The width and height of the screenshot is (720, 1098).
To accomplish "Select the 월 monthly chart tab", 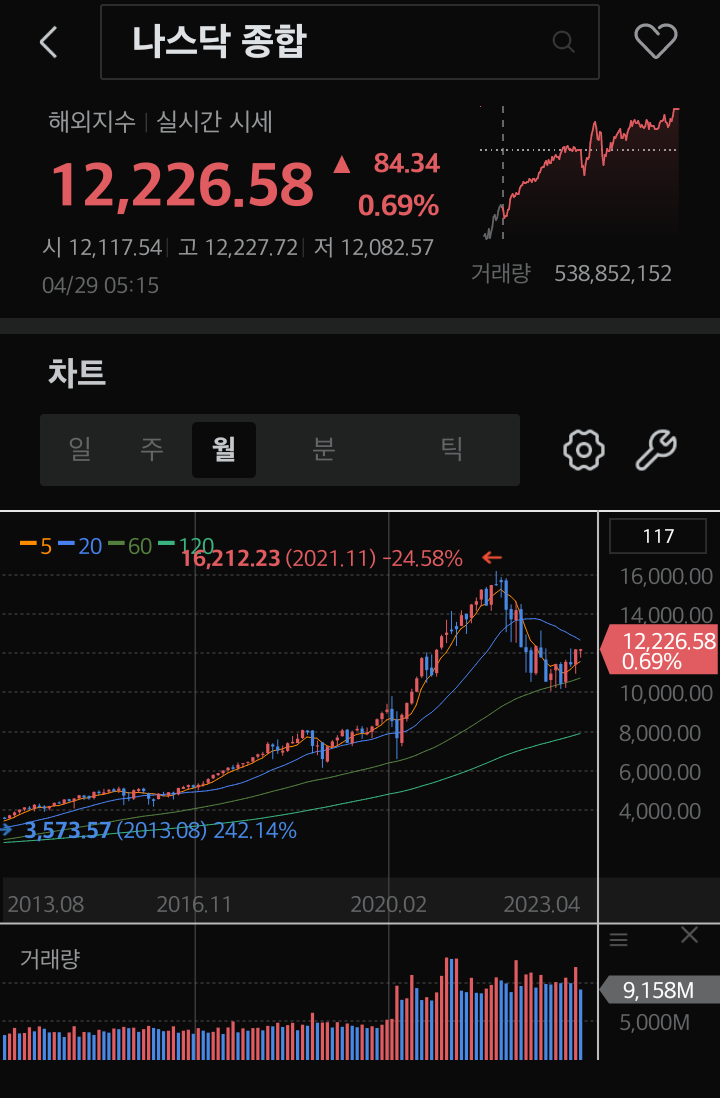I will (224, 450).
